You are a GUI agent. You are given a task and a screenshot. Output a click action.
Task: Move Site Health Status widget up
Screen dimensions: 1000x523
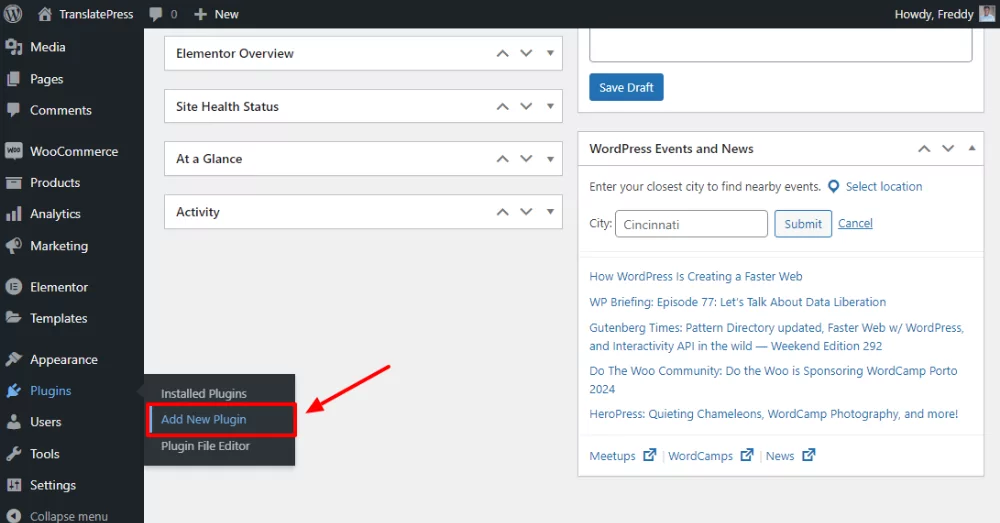[x=503, y=107]
